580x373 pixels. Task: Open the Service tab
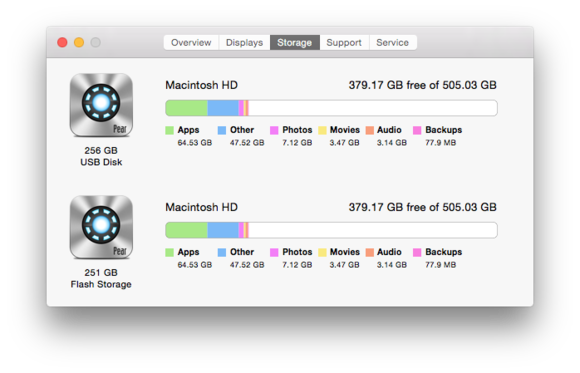[393, 43]
